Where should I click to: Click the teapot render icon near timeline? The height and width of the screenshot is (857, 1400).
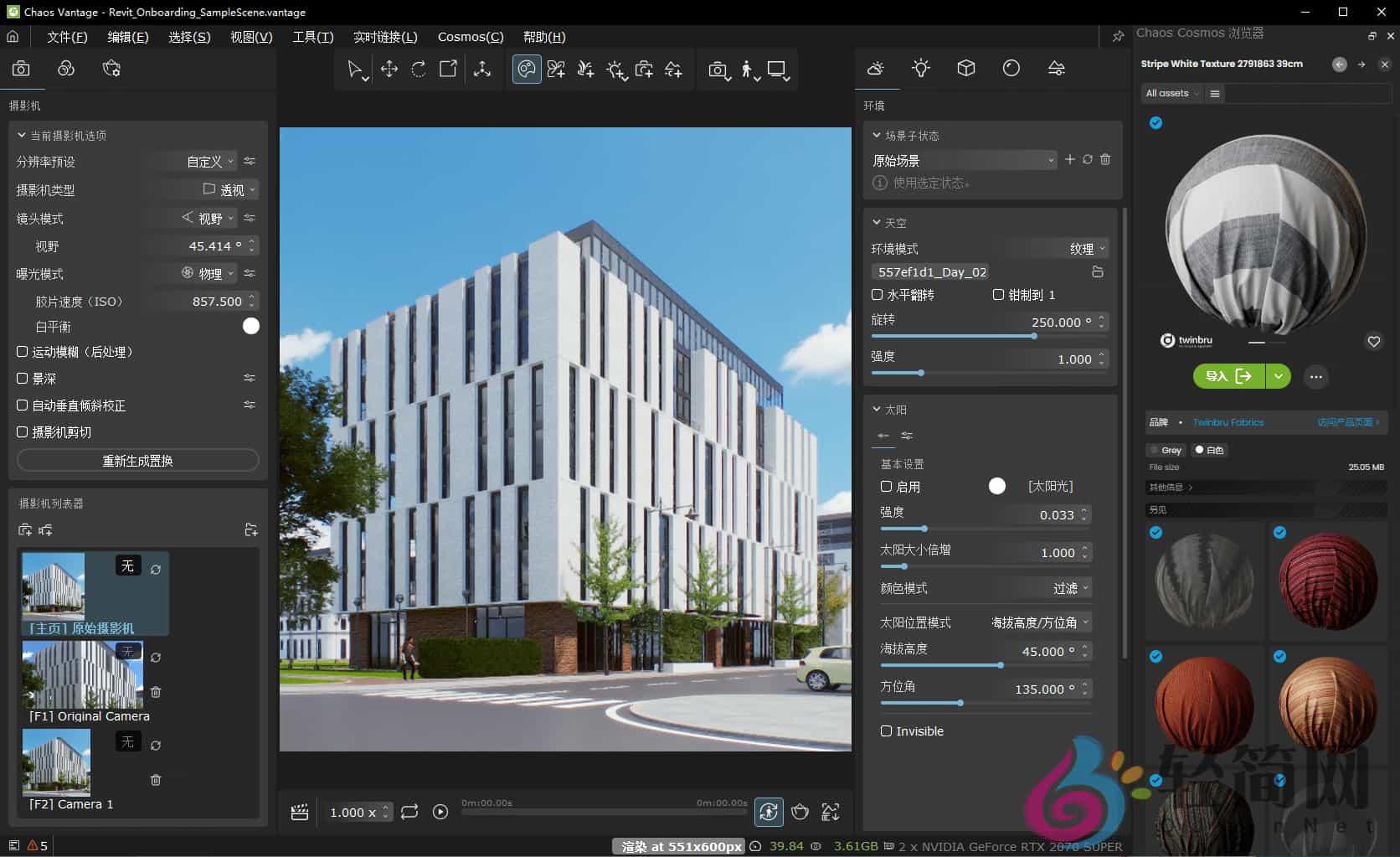[x=800, y=811]
